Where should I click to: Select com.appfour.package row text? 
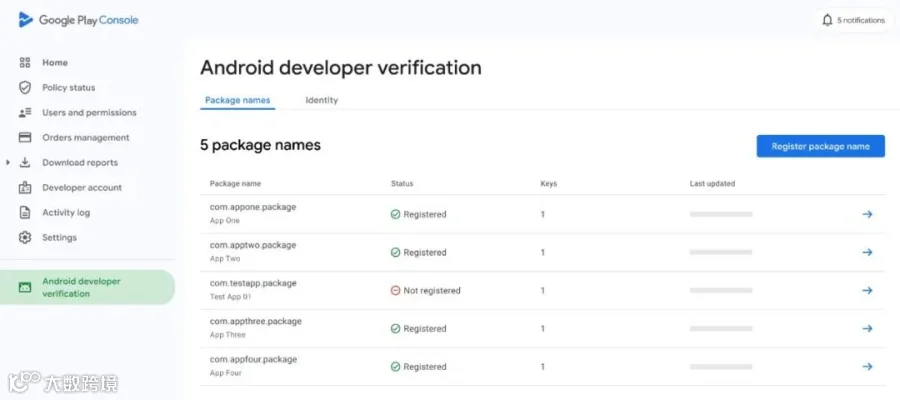tap(253, 359)
